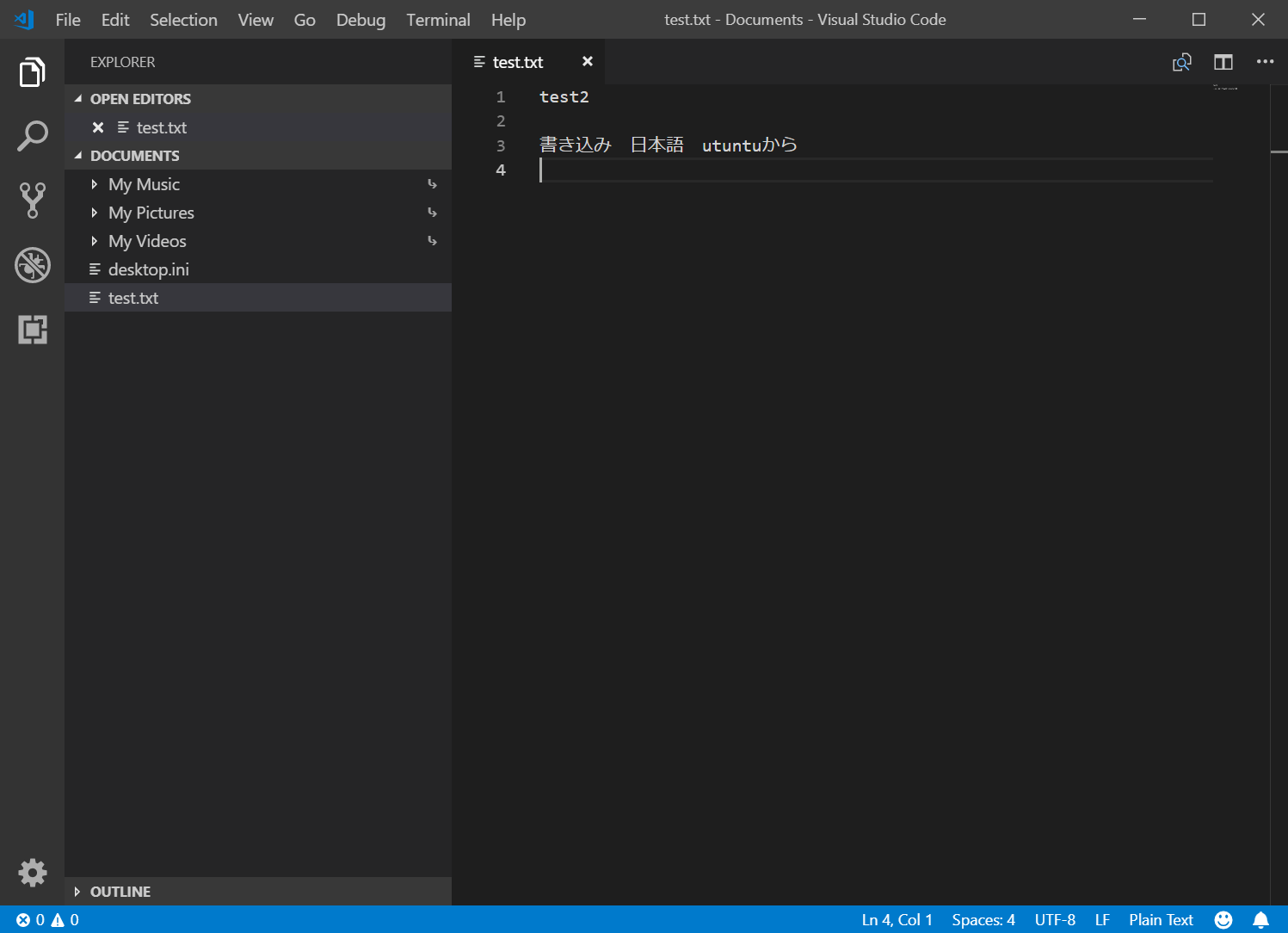Open the Source Control view icon
The image size is (1288, 933).
point(32,201)
